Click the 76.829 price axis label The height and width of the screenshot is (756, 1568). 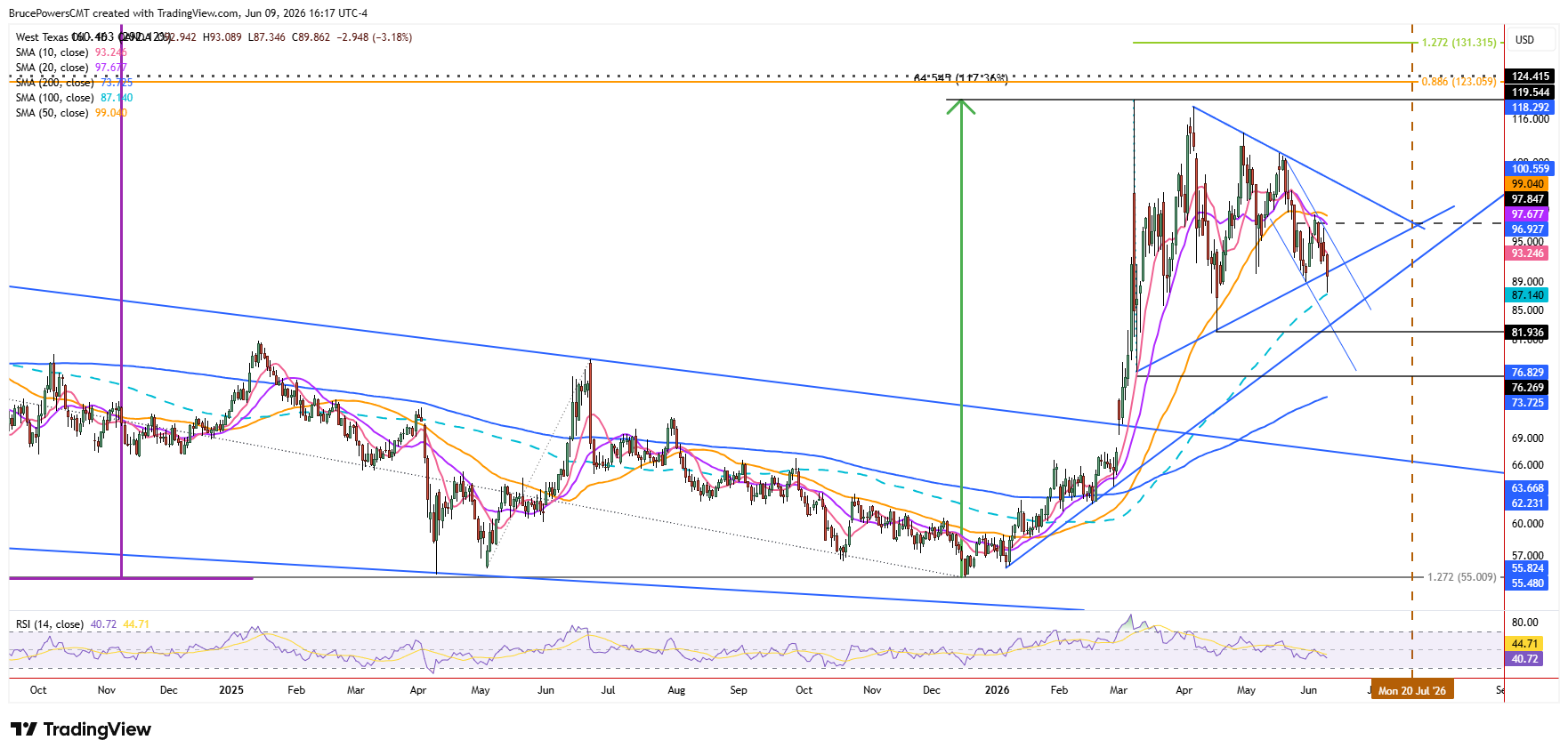[1528, 373]
